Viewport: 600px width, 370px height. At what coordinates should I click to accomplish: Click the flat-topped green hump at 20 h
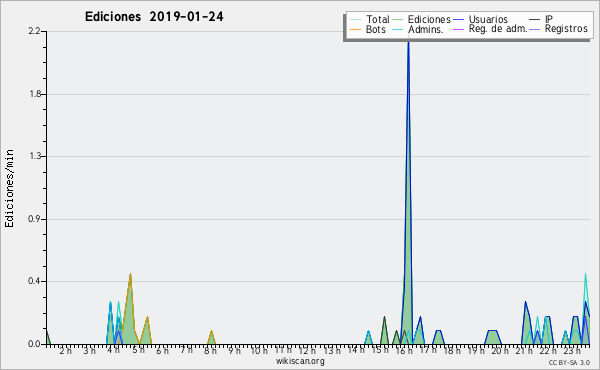coord(492,337)
